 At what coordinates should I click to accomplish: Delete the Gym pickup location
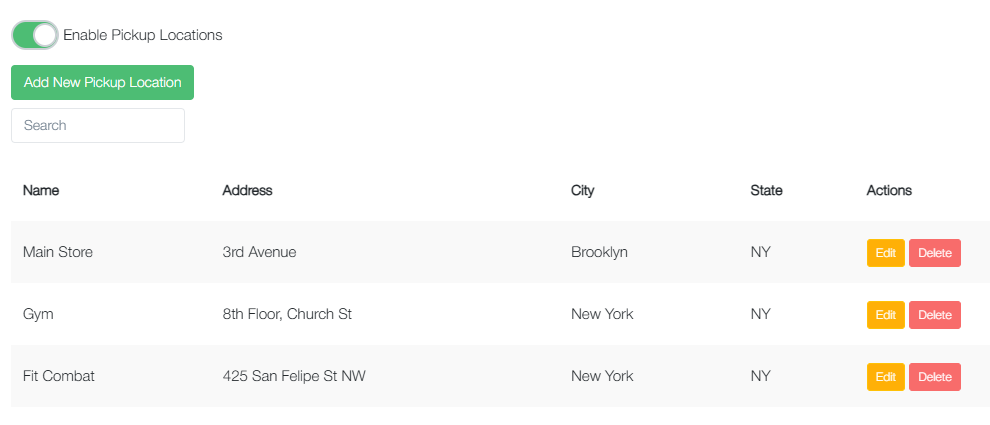coord(934,315)
